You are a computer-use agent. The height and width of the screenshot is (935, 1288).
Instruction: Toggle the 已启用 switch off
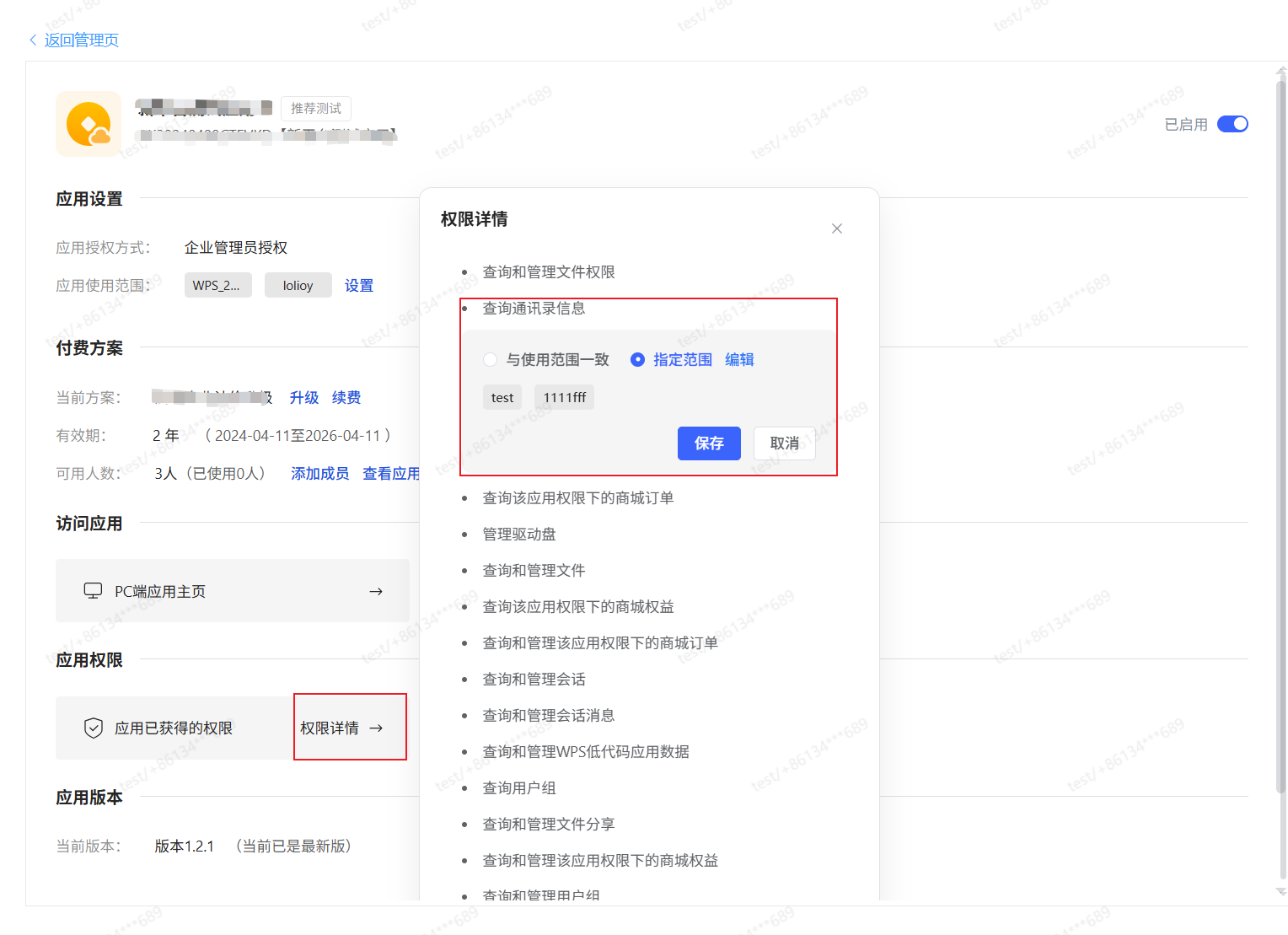click(x=1232, y=124)
